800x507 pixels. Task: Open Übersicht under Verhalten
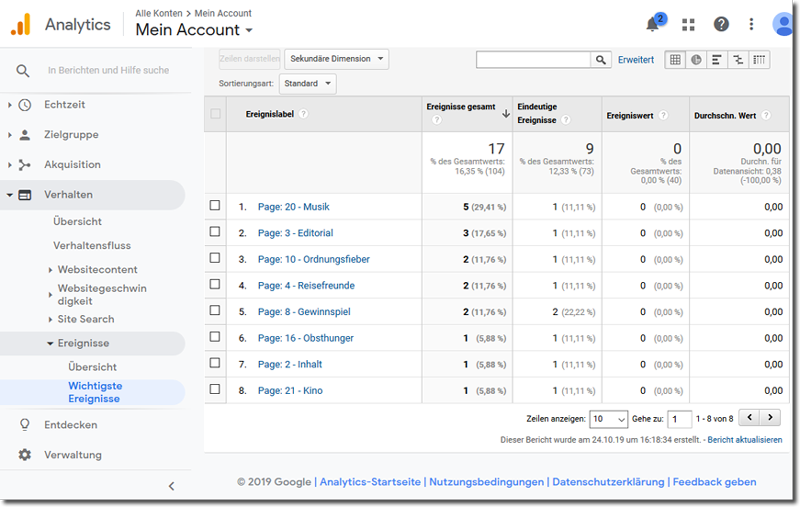click(78, 222)
